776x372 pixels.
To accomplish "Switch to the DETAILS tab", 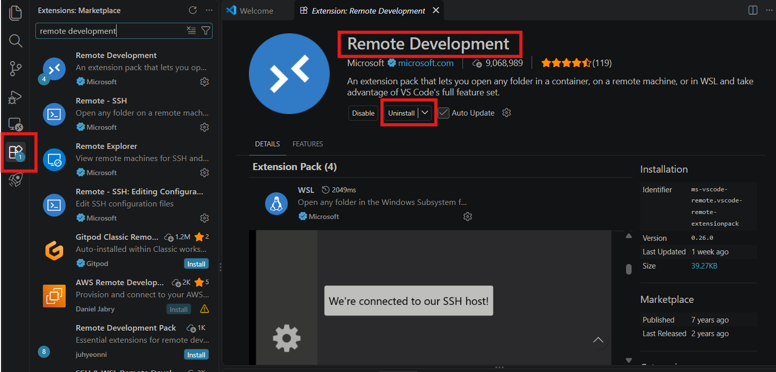I will (x=267, y=144).
